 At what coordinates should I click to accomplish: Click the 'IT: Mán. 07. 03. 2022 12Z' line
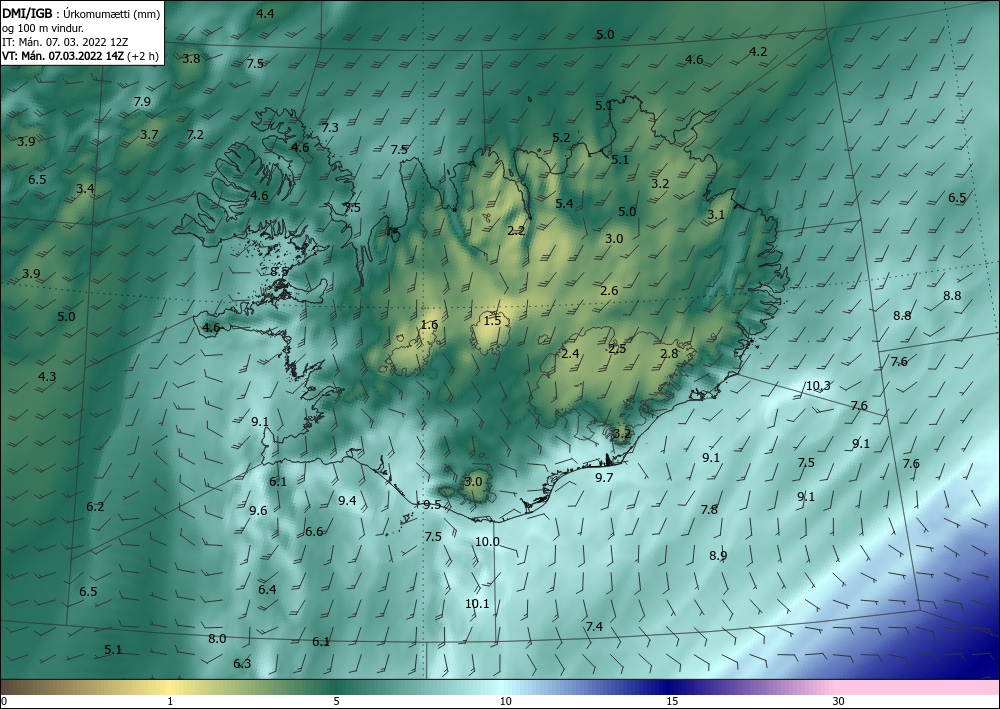coord(65,42)
